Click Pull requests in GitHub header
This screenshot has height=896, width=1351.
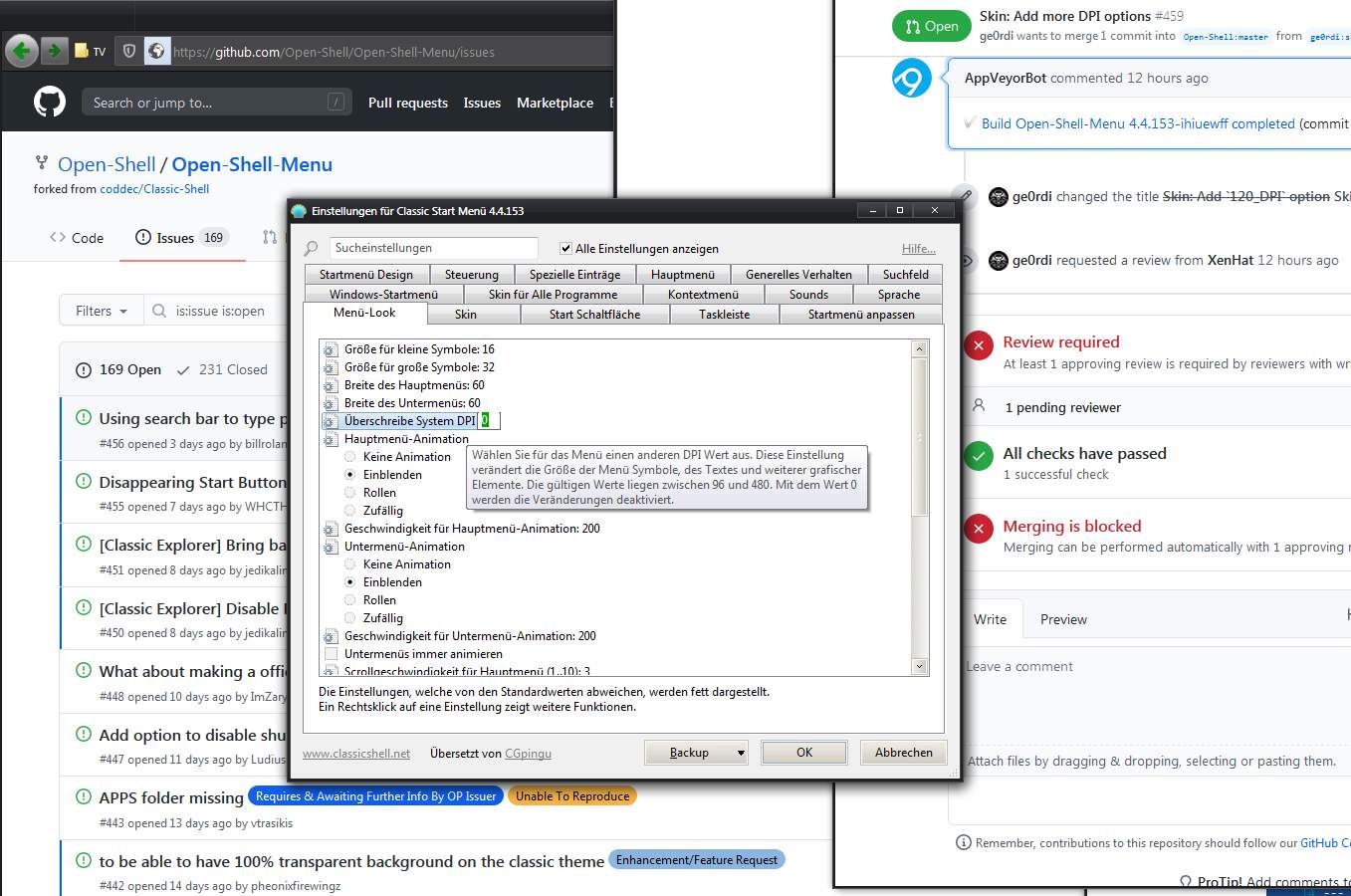click(x=408, y=103)
